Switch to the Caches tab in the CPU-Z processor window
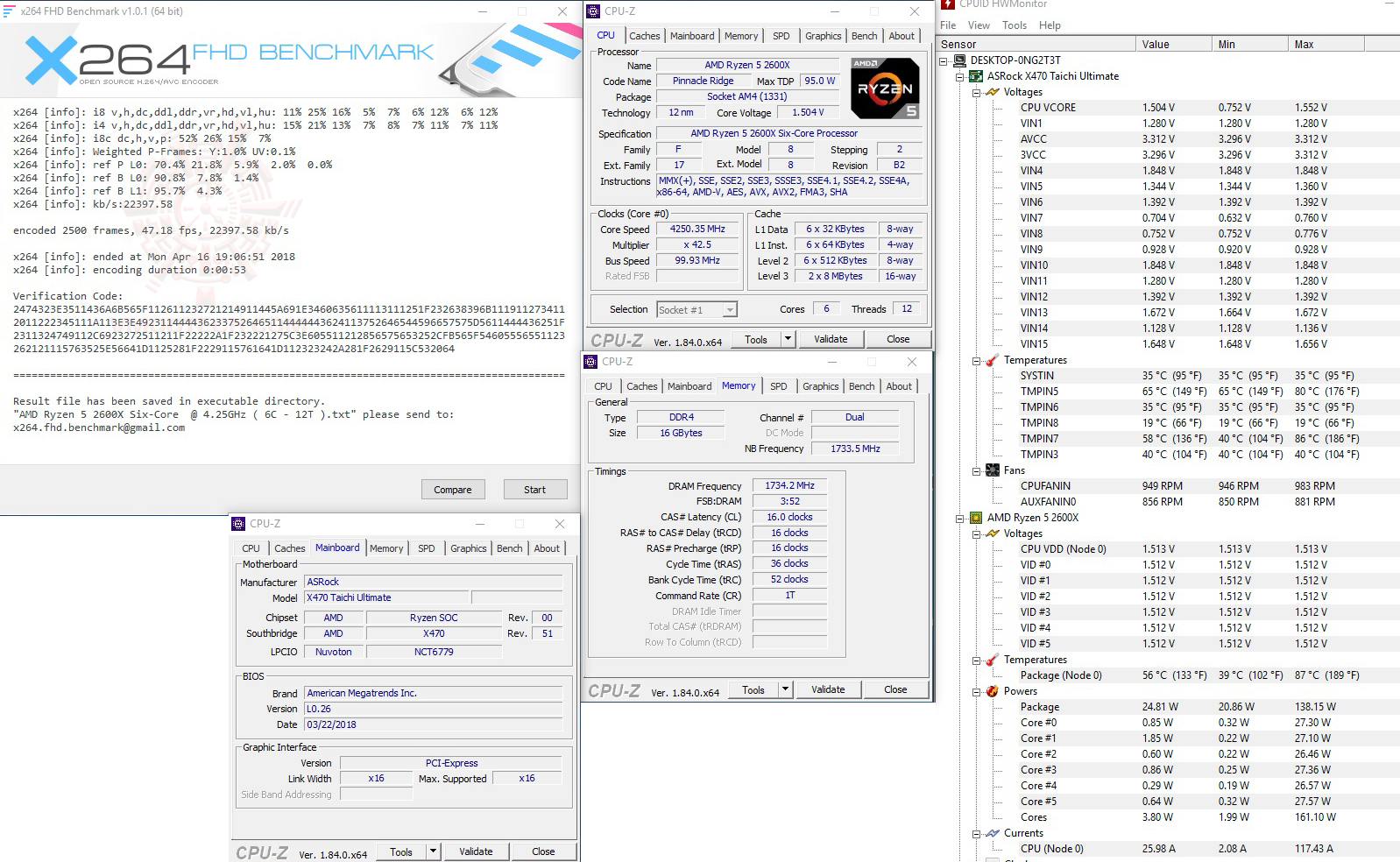The width and height of the screenshot is (1400, 862). [x=645, y=36]
